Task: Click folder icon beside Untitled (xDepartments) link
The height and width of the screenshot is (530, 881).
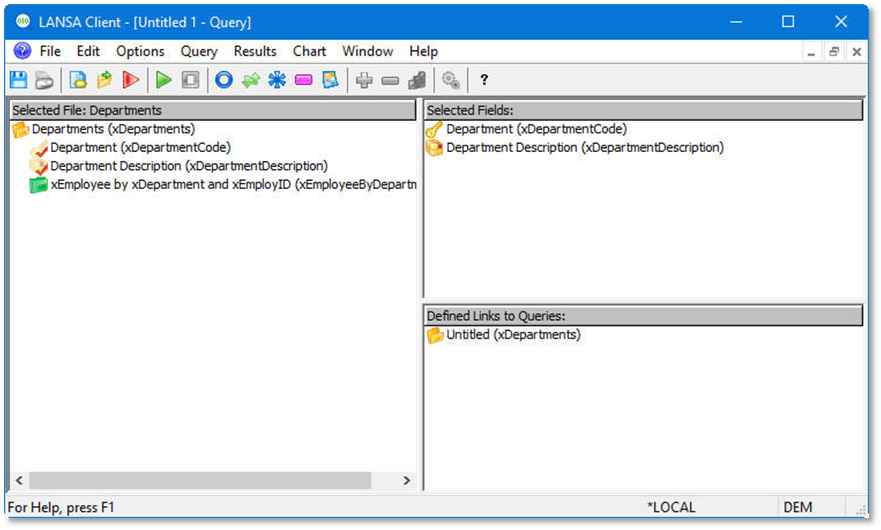Action: (x=435, y=335)
